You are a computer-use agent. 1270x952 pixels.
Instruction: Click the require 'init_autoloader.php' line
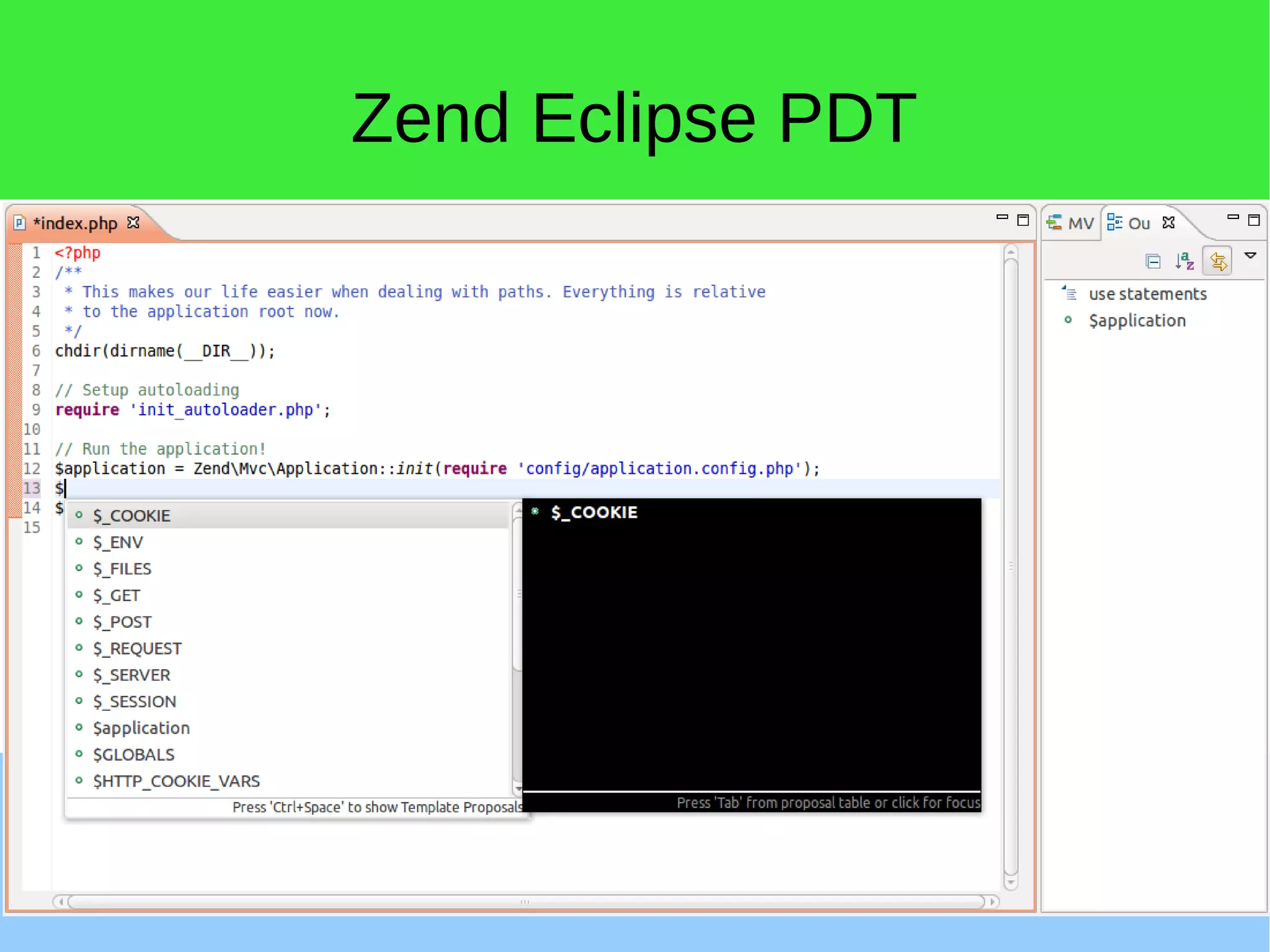pos(193,410)
